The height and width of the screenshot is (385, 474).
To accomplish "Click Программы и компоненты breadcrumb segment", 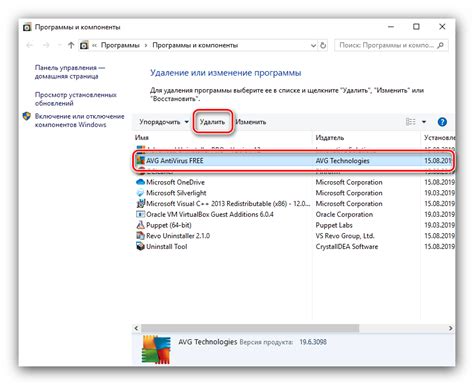I will tap(195, 45).
